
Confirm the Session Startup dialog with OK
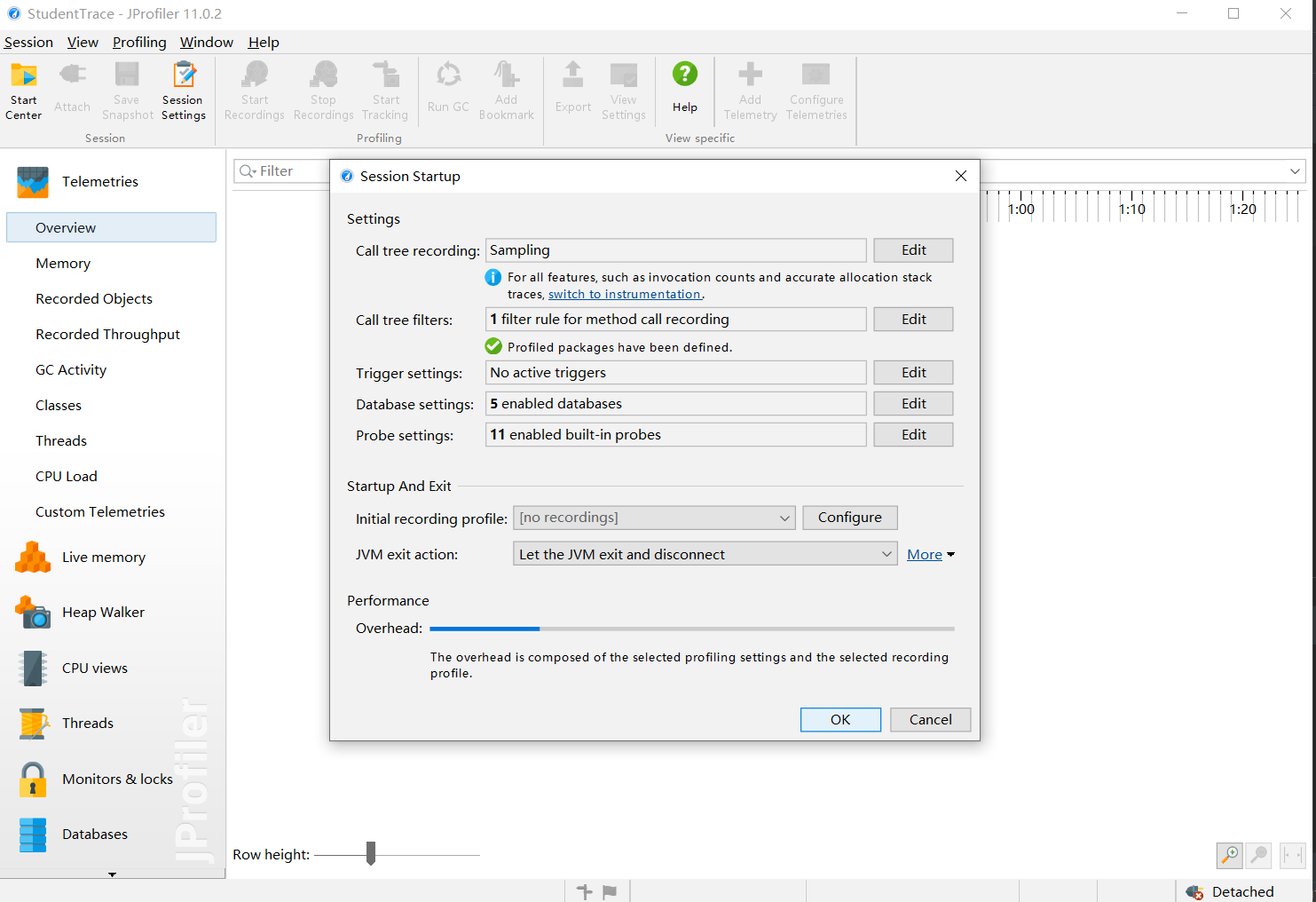click(x=840, y=720)
